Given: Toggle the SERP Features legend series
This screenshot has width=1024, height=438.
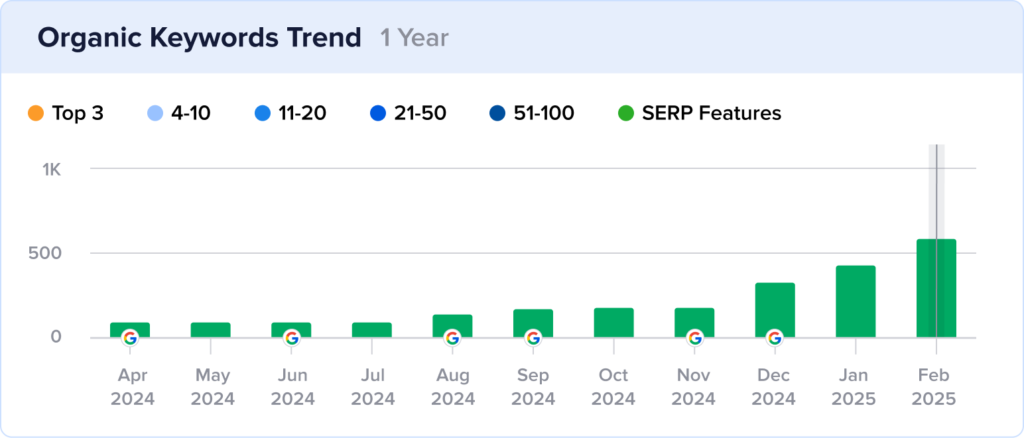Looking at the screenshot, I should [x=699, y=114].
